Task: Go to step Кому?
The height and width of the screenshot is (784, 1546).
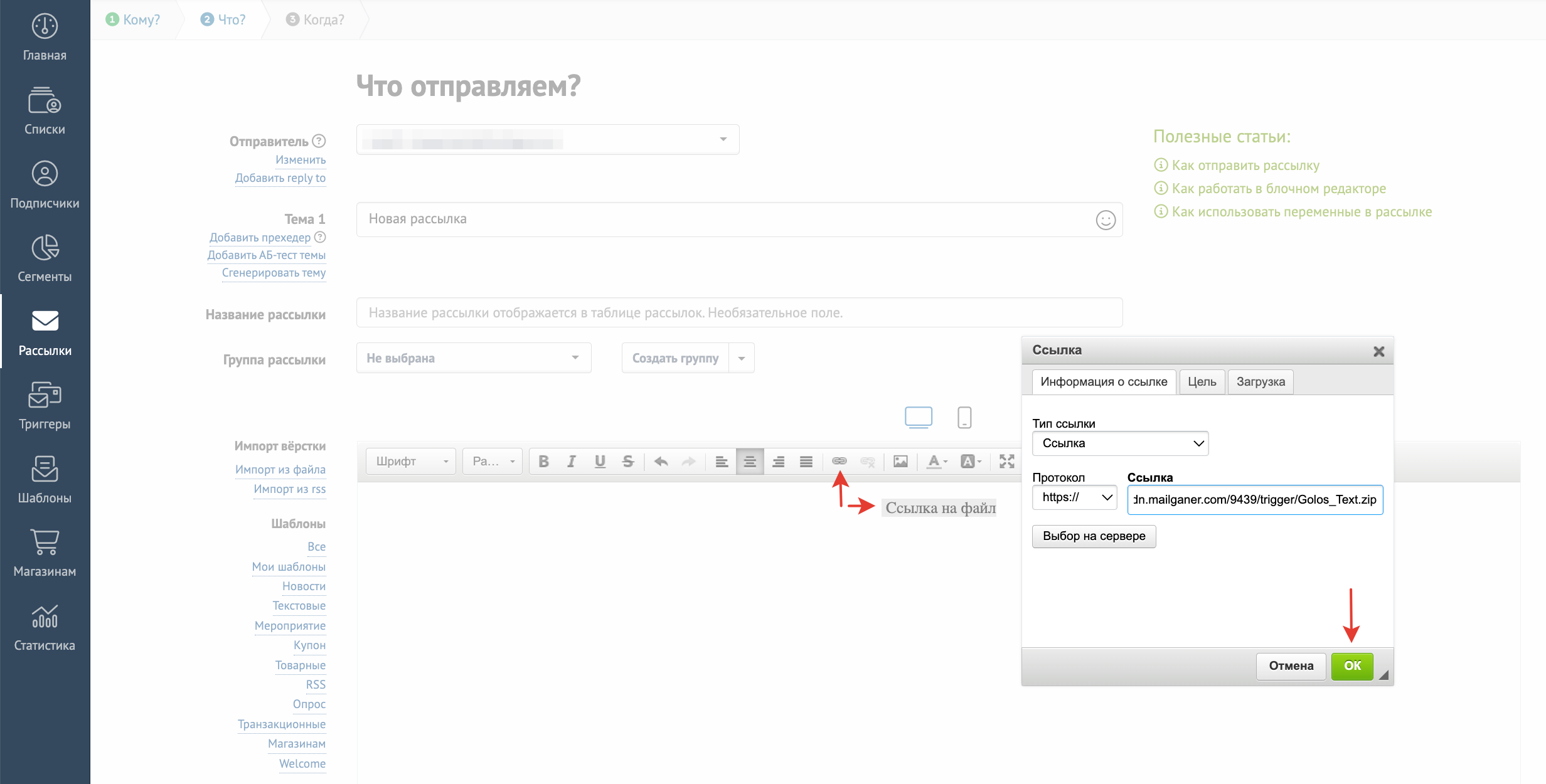Action: pos(133,19)
